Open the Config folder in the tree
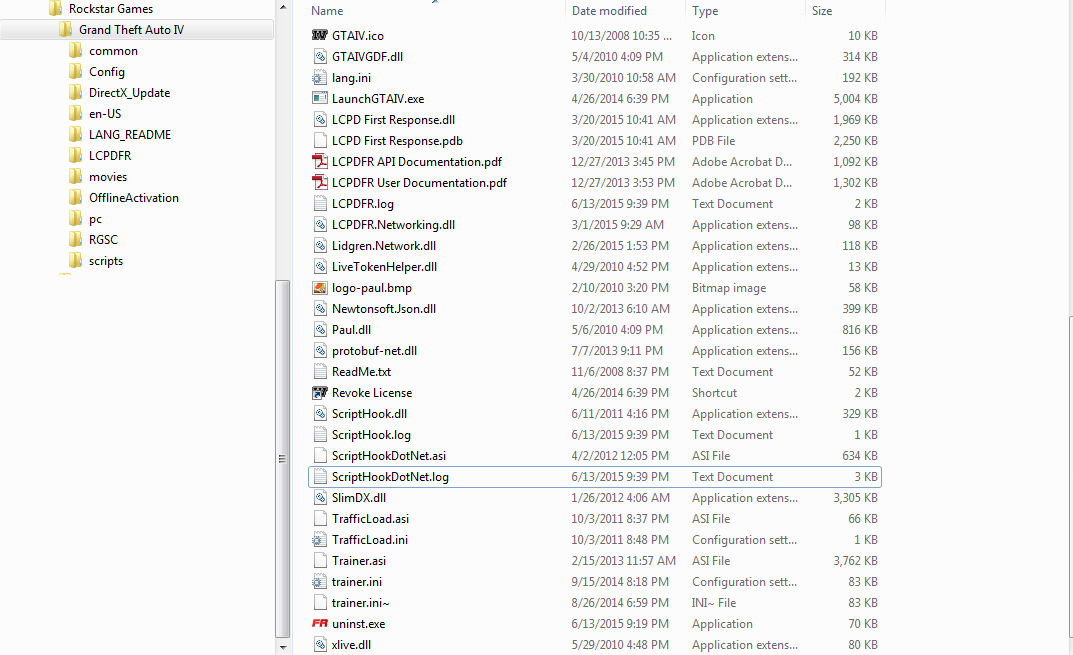Viewport: 1073px width, 655px height. point(107,72)
